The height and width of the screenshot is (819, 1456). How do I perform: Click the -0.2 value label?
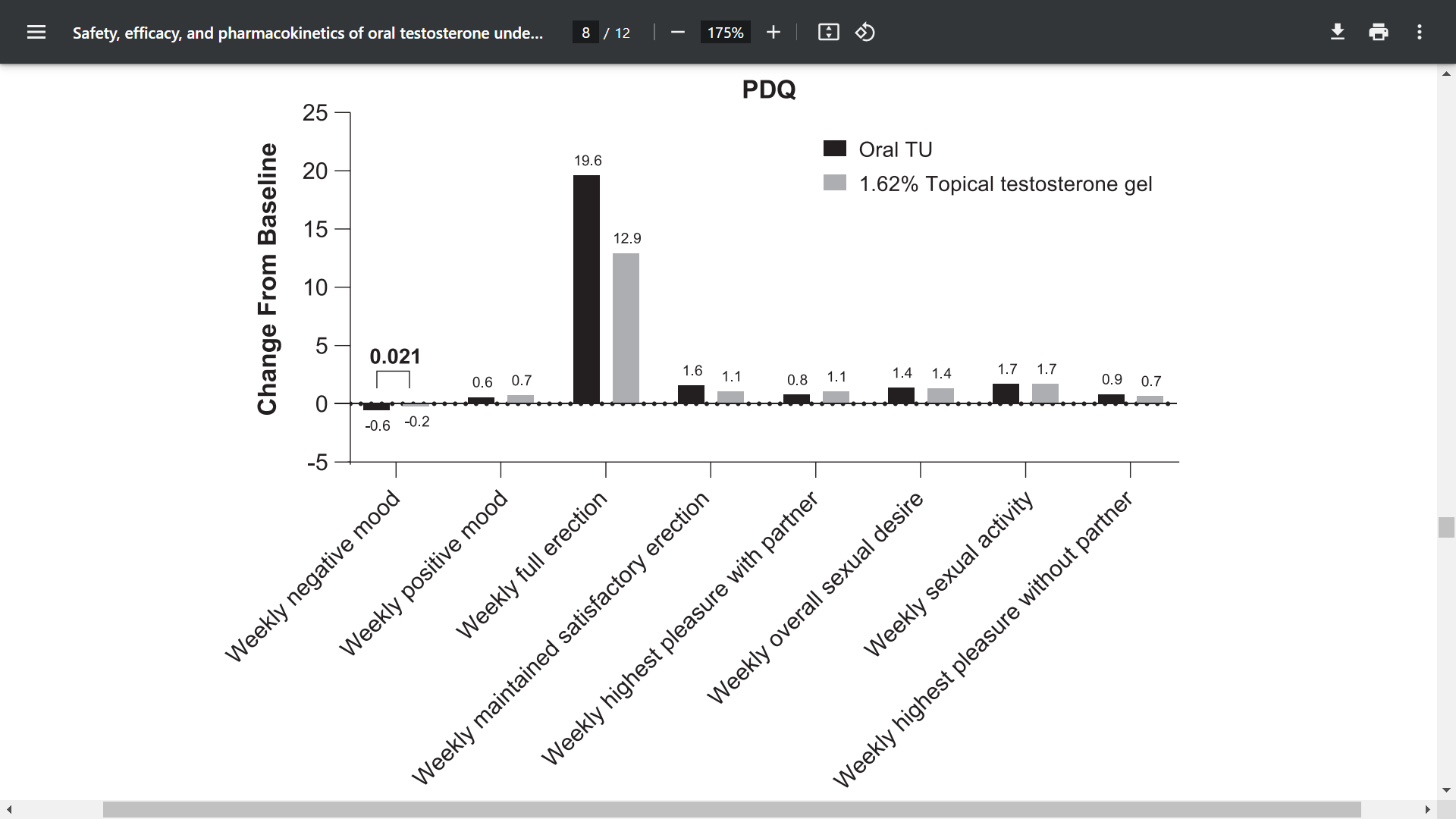[x=417, y=422]
